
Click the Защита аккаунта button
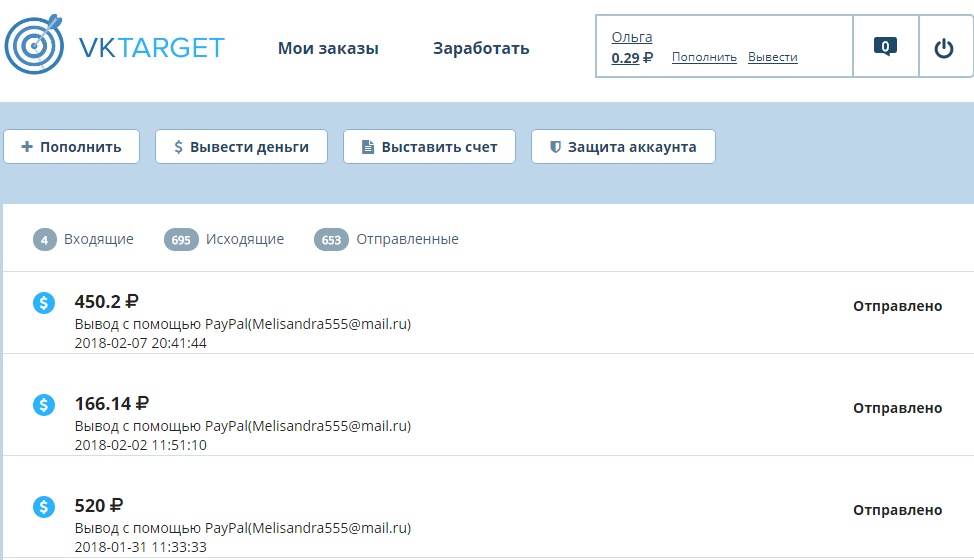[x=623, y=147]
